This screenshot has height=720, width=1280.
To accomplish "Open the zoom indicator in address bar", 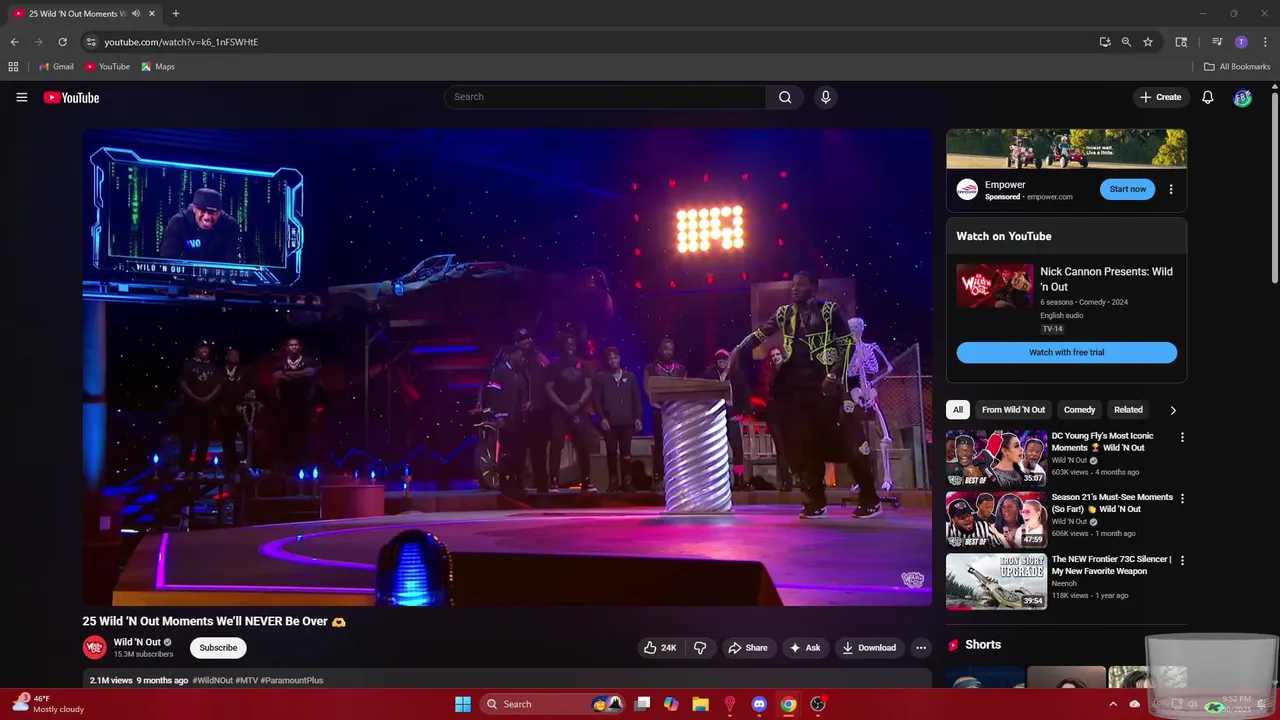I will pyautogui.click(x=1126, y=42).
